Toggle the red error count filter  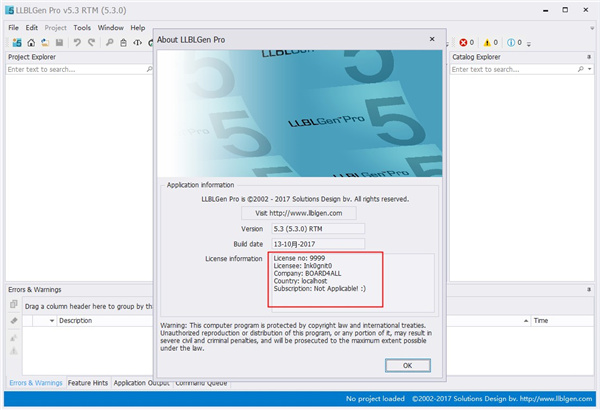coord(466,42)
